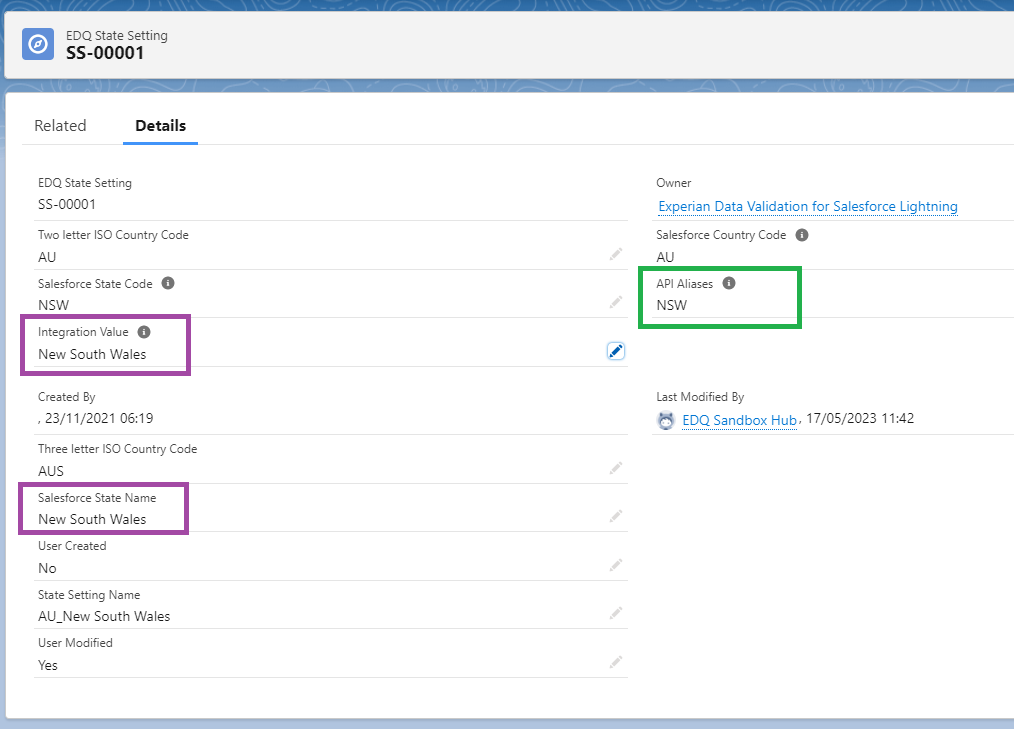Click the EDQ Sandbox Hub avatar icon
Image resolution: width=1014 pixels, height=729 pixels.
coord(666,420)
